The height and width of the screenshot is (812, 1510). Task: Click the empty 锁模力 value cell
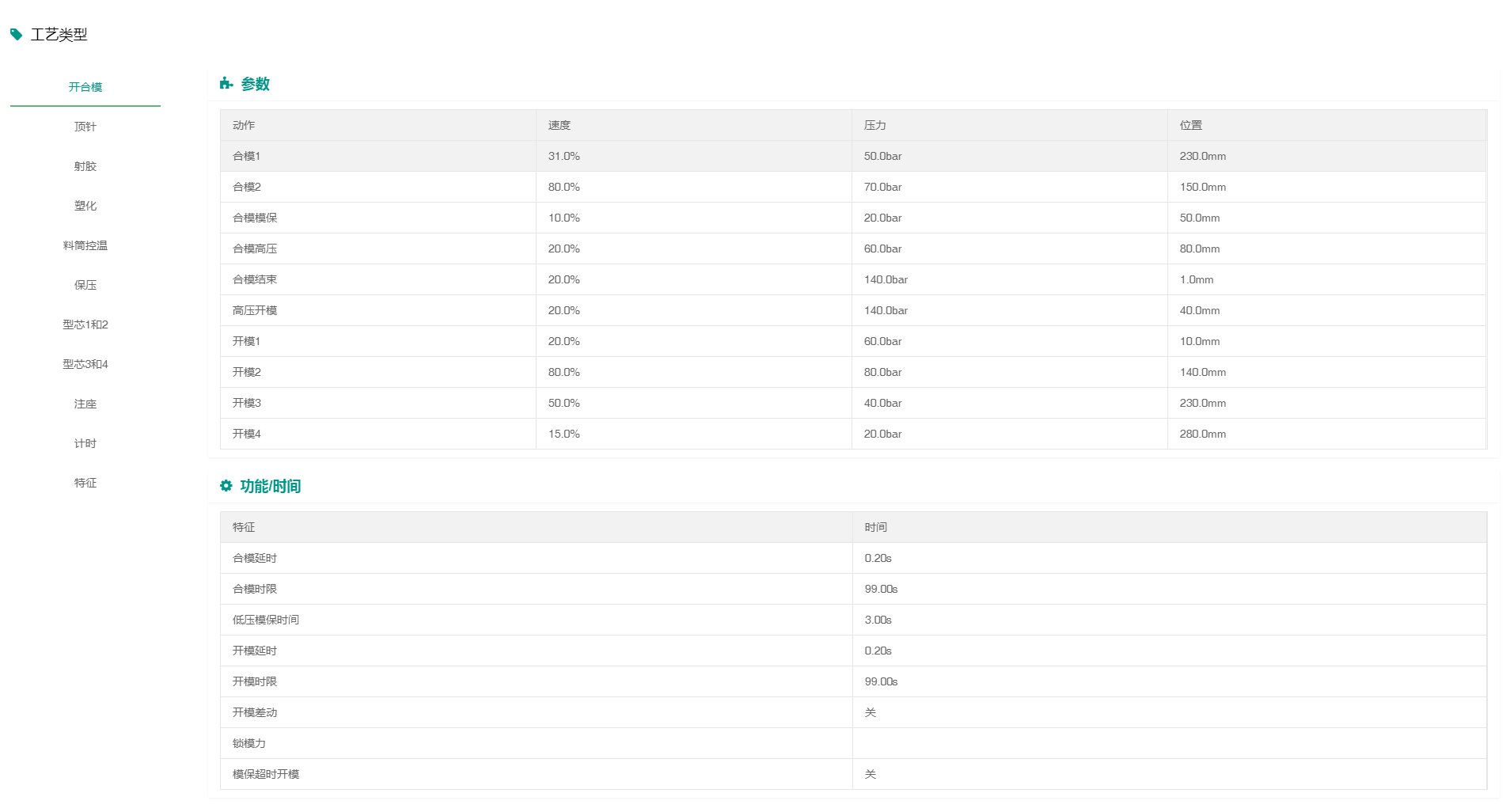[x=1168, y=743]
